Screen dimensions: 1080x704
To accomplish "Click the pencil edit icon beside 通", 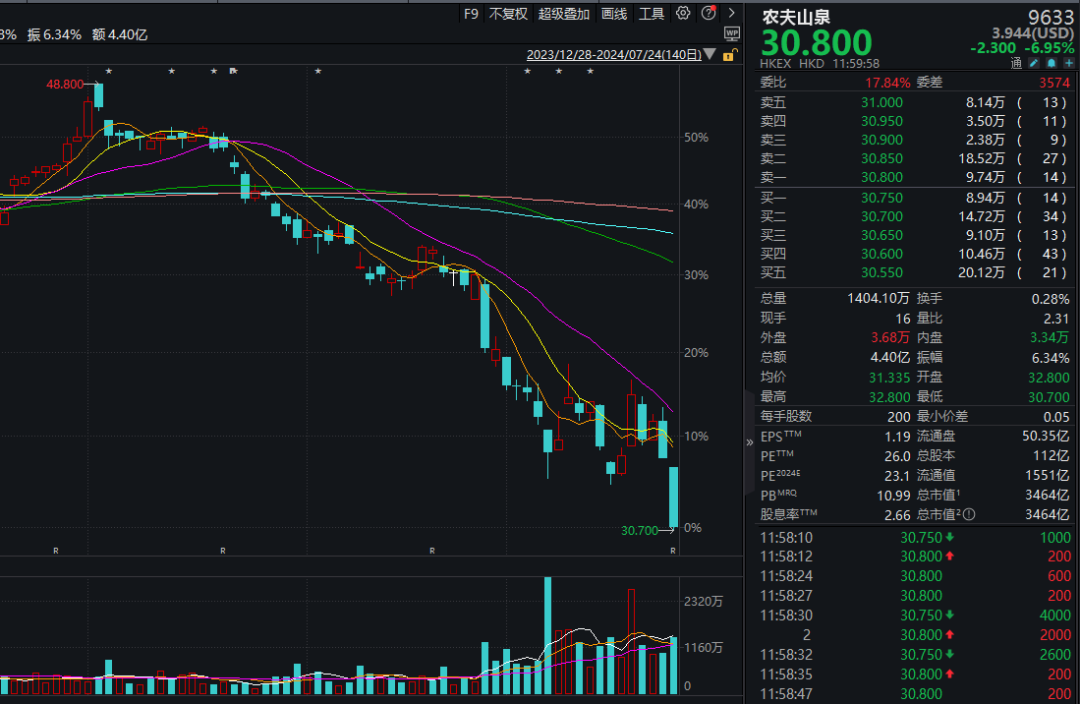I will coord(1033,62).
